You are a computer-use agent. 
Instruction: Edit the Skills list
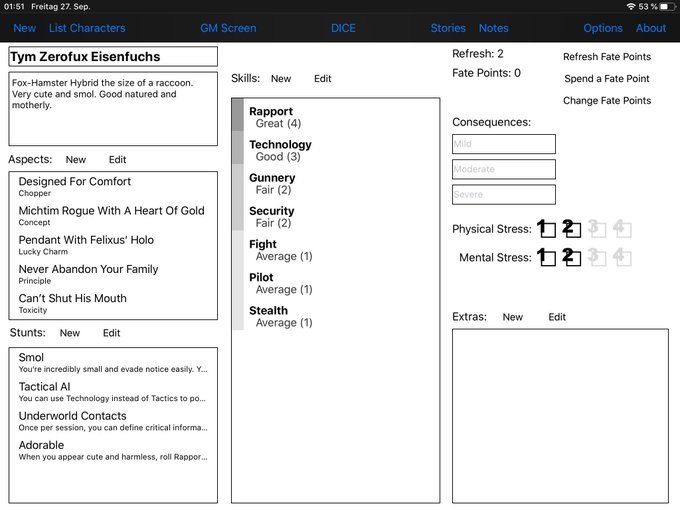click(x=323, y=78)
